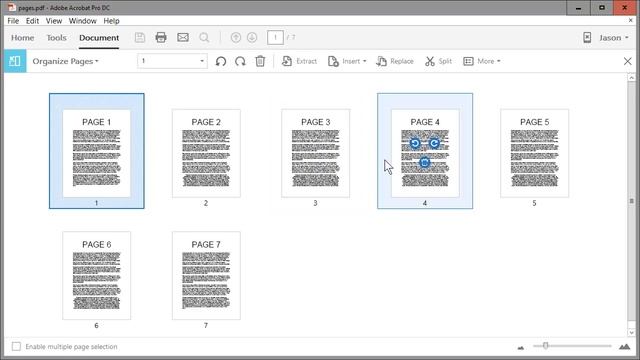
Task: Rotate Page 4 clockwise overlay icon
Action: (434, 143)
